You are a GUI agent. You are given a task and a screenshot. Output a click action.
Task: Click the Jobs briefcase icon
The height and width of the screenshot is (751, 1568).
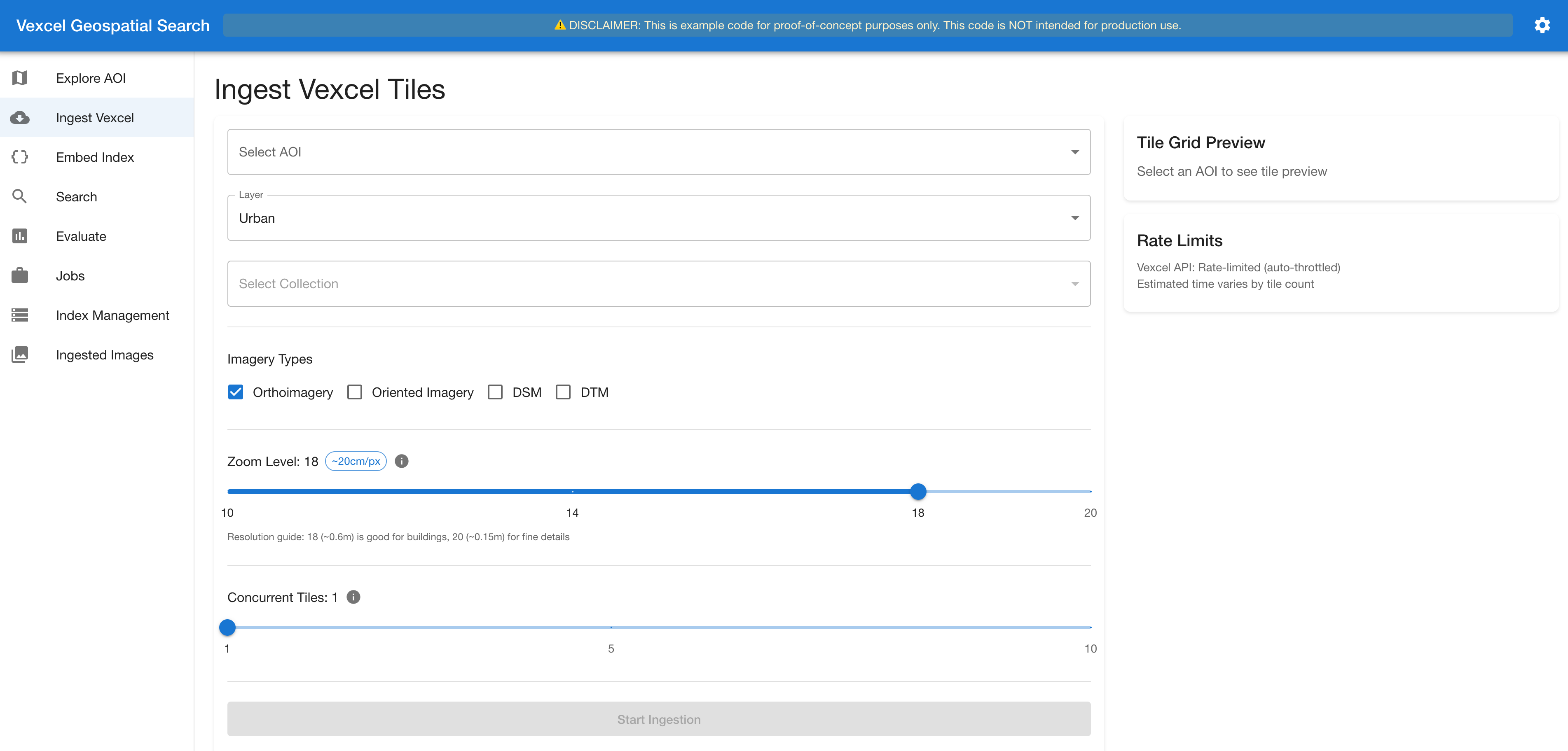click(x=19, y=275)
